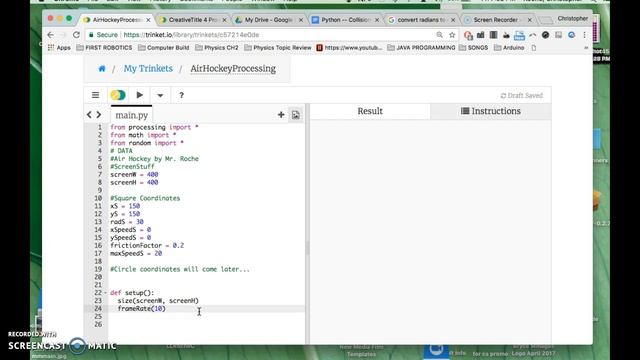Click code line size(screenW, screenH)

tap(158, 301)
